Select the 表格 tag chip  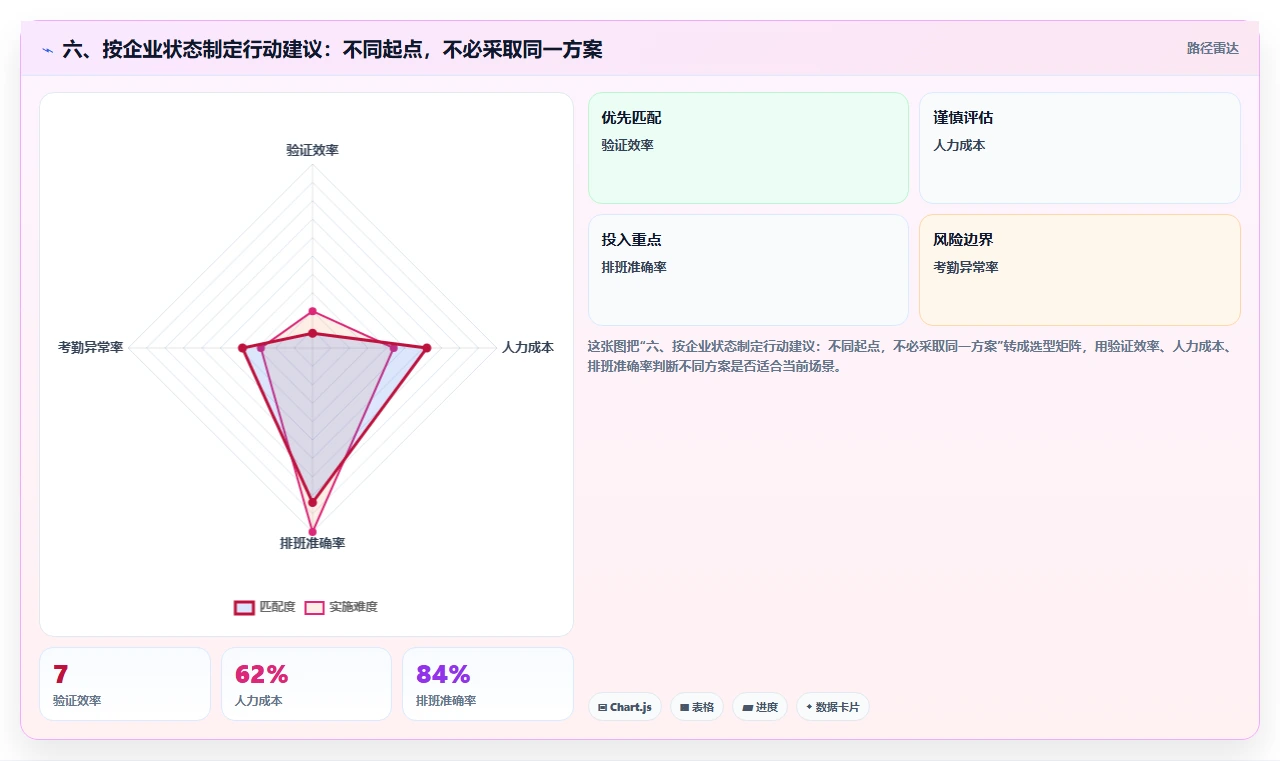tap(697, 707)
